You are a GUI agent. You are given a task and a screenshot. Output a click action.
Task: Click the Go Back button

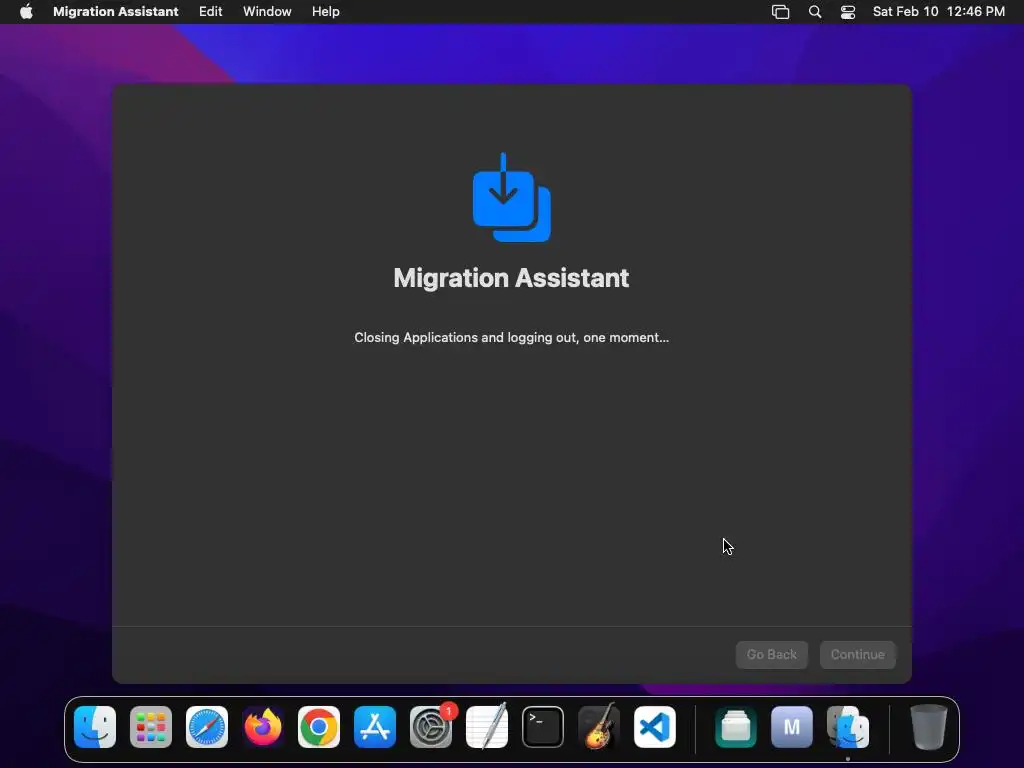tap(771, 654)
